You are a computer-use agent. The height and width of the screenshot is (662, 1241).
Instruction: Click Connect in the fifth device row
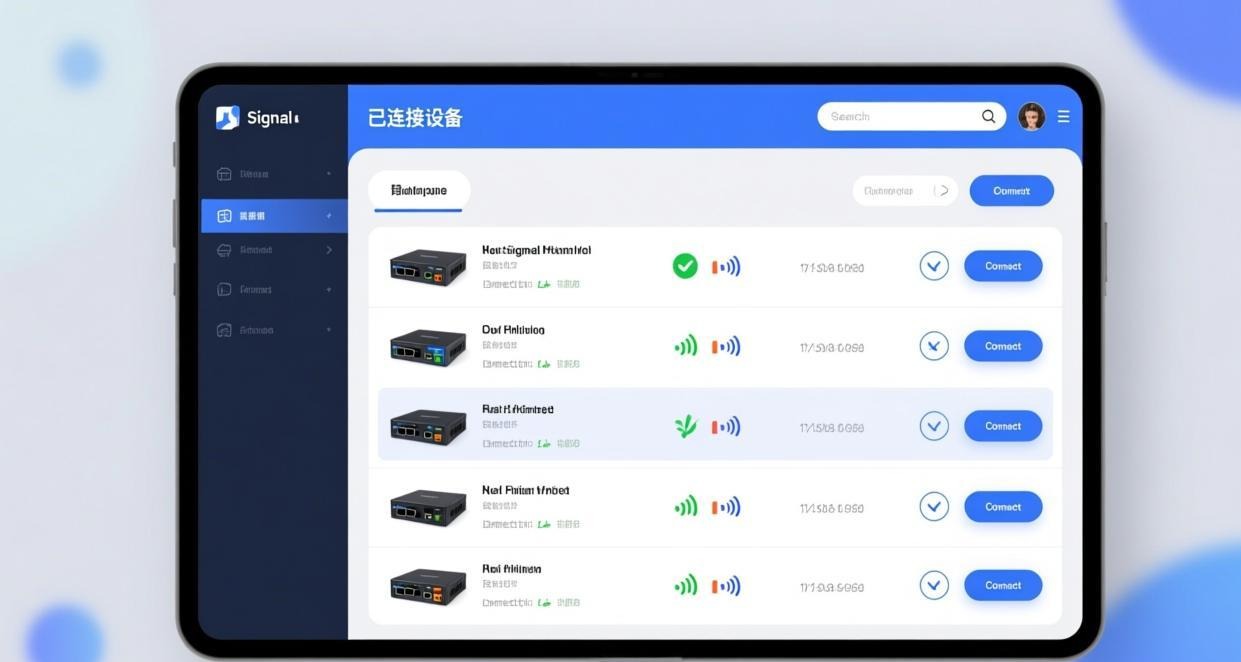point(1003,585)
